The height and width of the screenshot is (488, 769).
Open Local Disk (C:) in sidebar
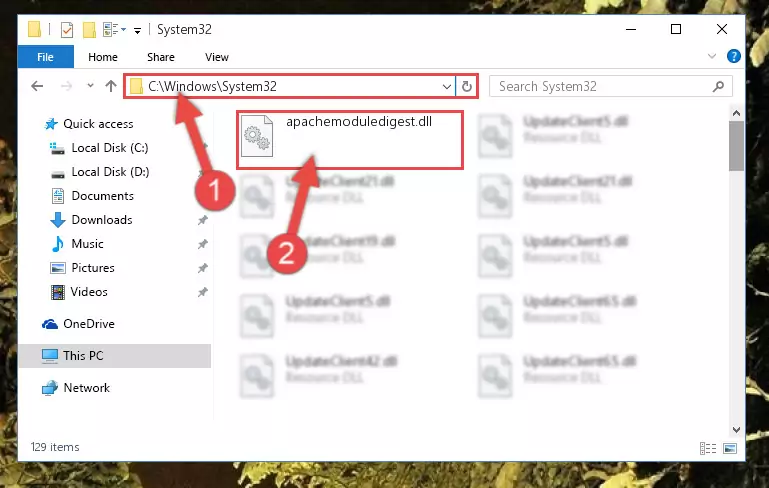pos(110,148)
